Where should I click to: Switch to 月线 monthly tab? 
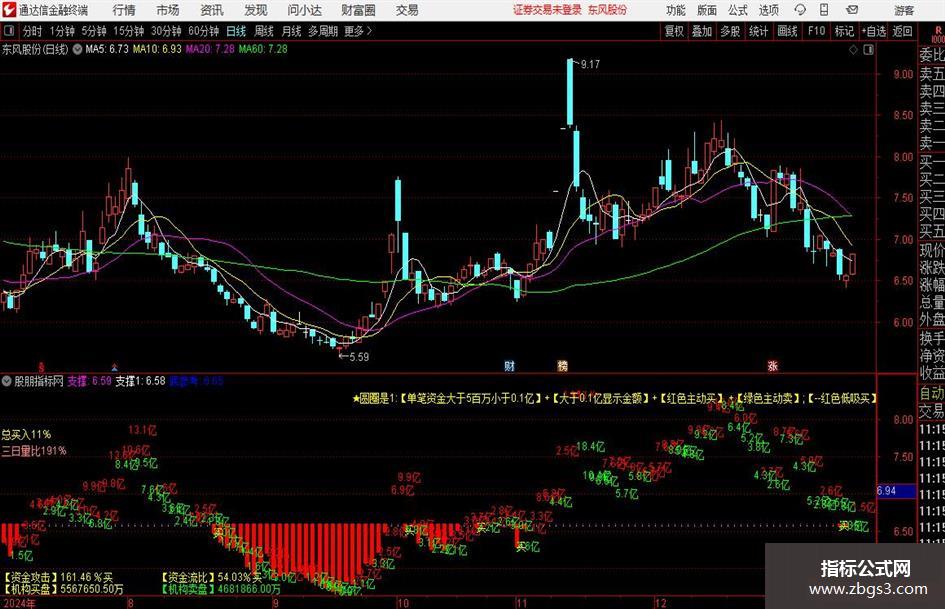tap(292, 31)
